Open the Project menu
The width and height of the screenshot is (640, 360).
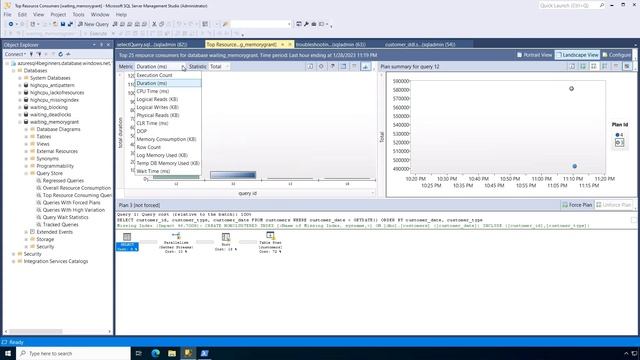click(58, 15)
